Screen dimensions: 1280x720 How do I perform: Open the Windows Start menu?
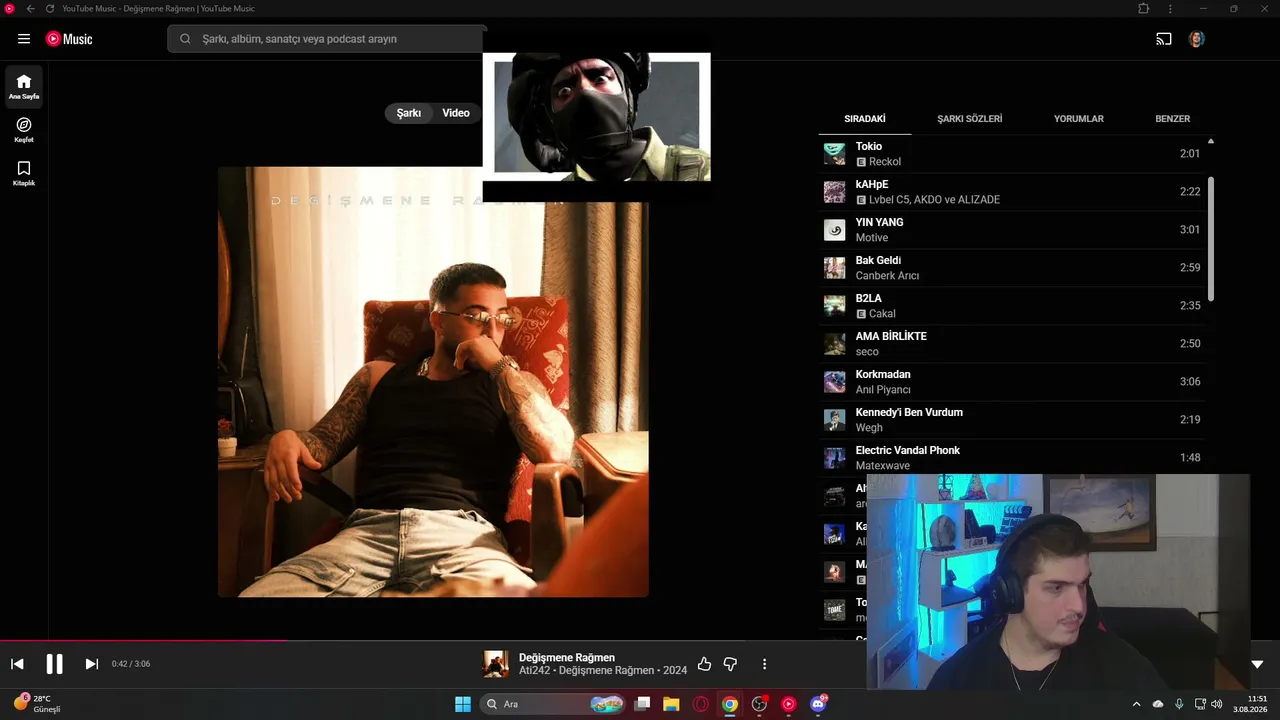[x=463, y=704]
